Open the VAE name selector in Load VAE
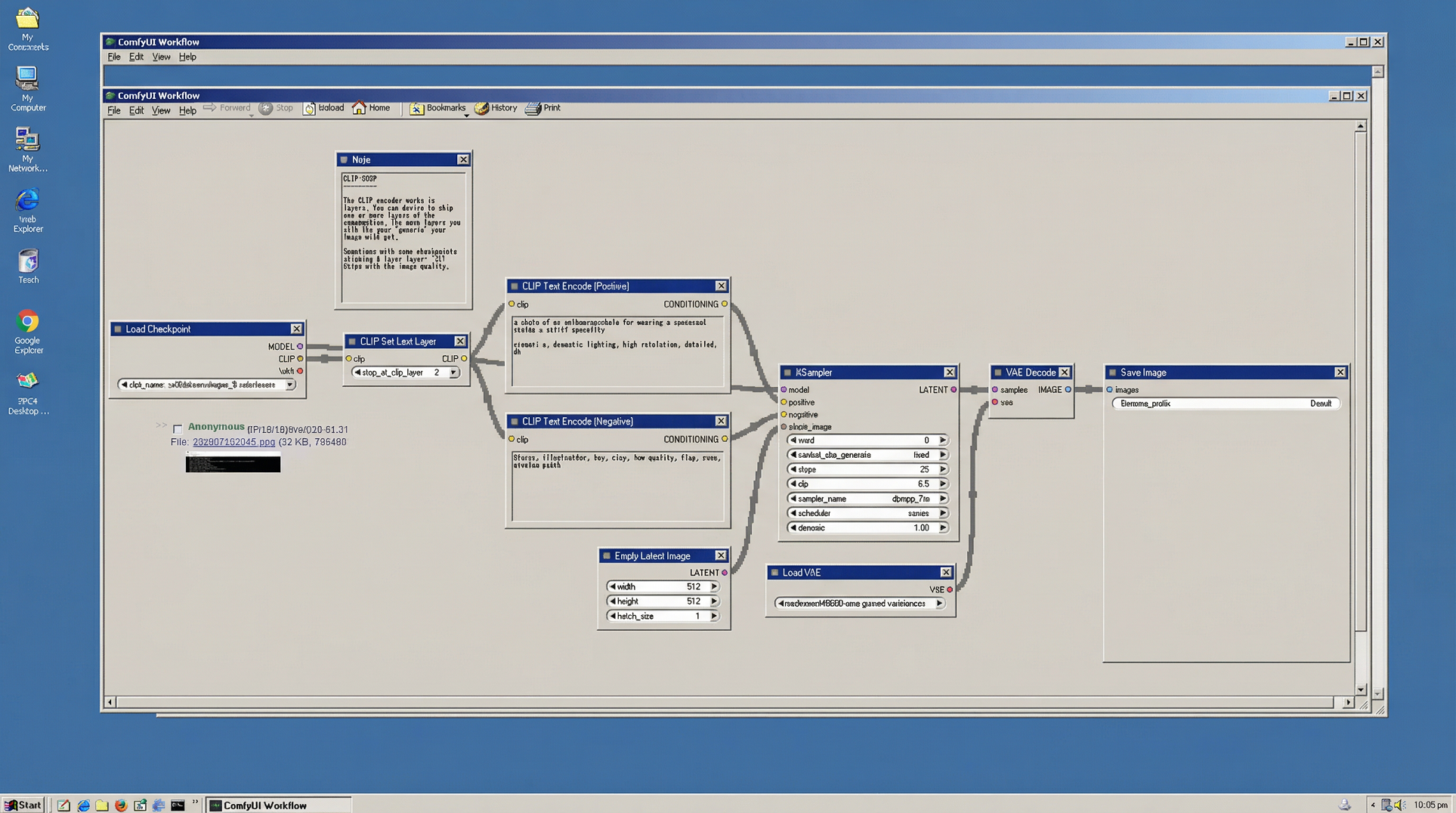The image size is (1456, 813). tap(860, 604)
